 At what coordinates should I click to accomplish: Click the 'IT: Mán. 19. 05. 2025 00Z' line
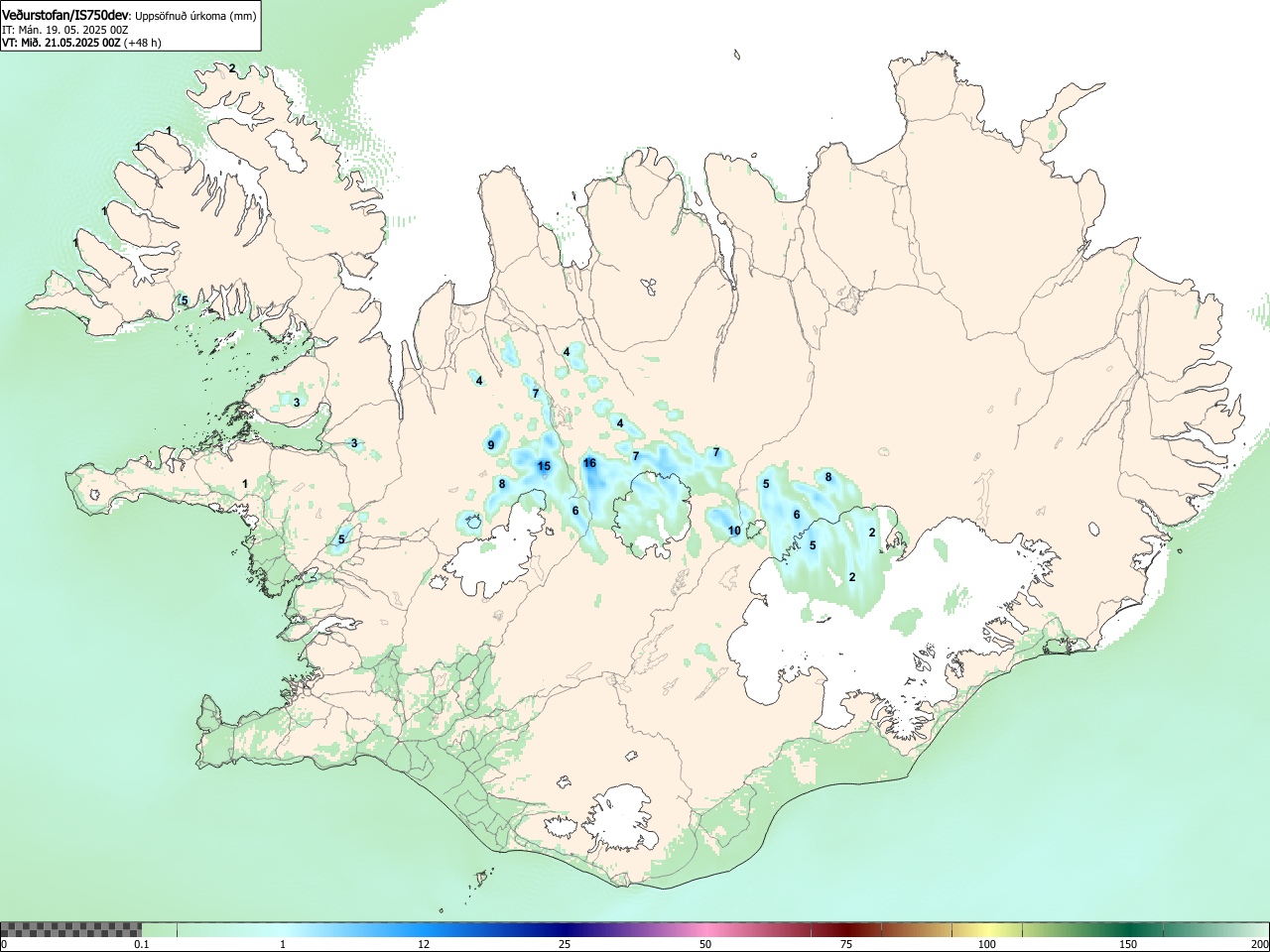click(65, 30)
